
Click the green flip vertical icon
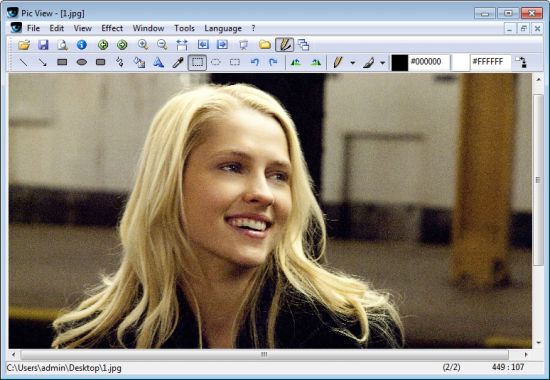pos(316,62)
